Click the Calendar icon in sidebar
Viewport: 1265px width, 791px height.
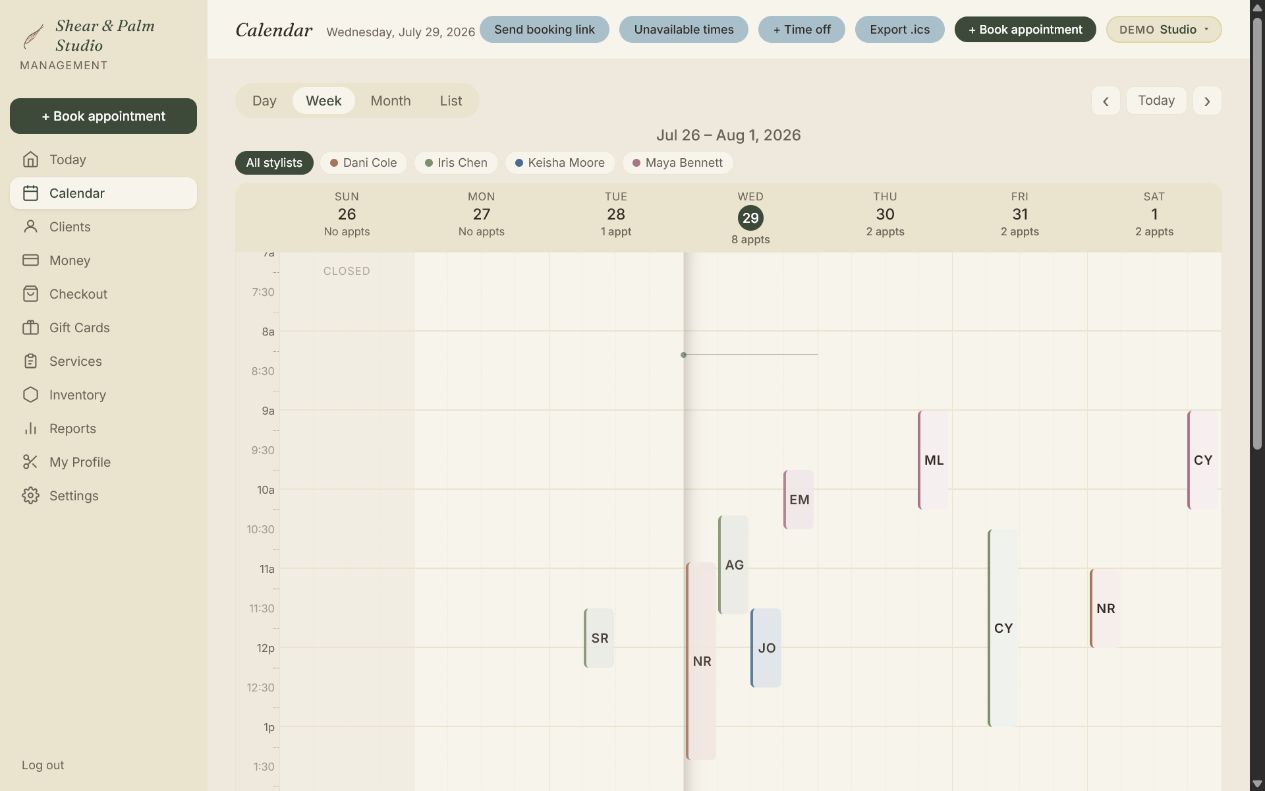[x=31, y=193]
